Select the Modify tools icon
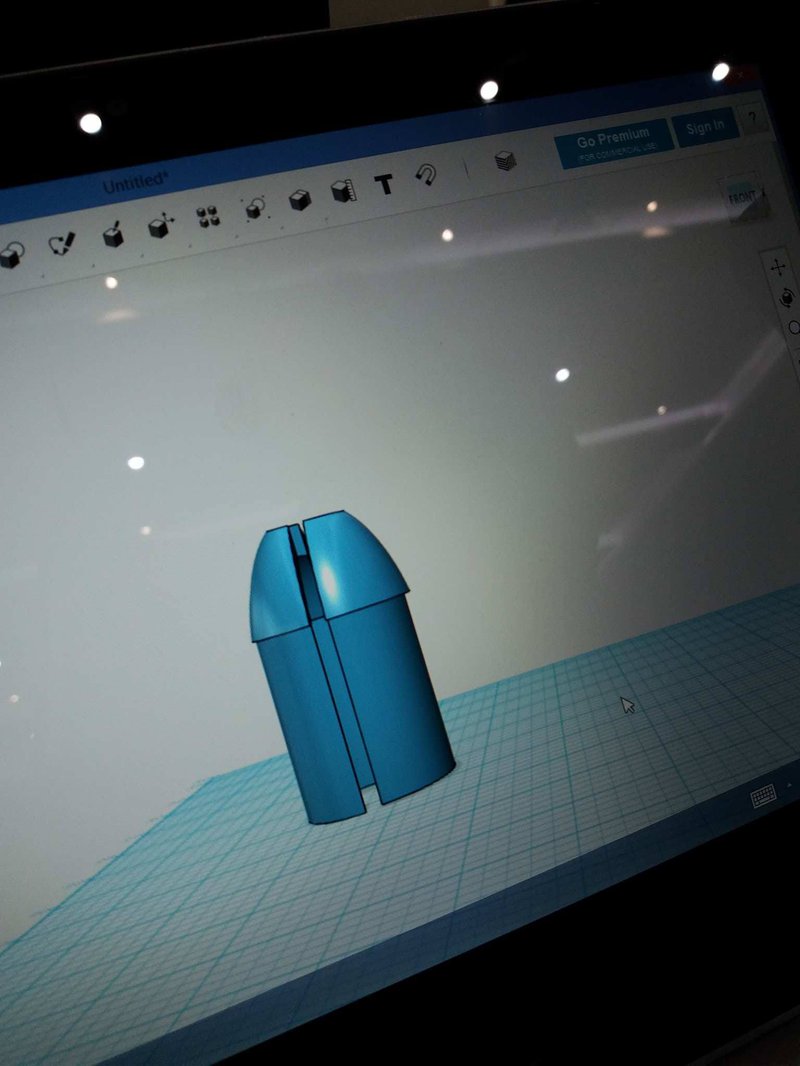 click(x=160, y=227)
